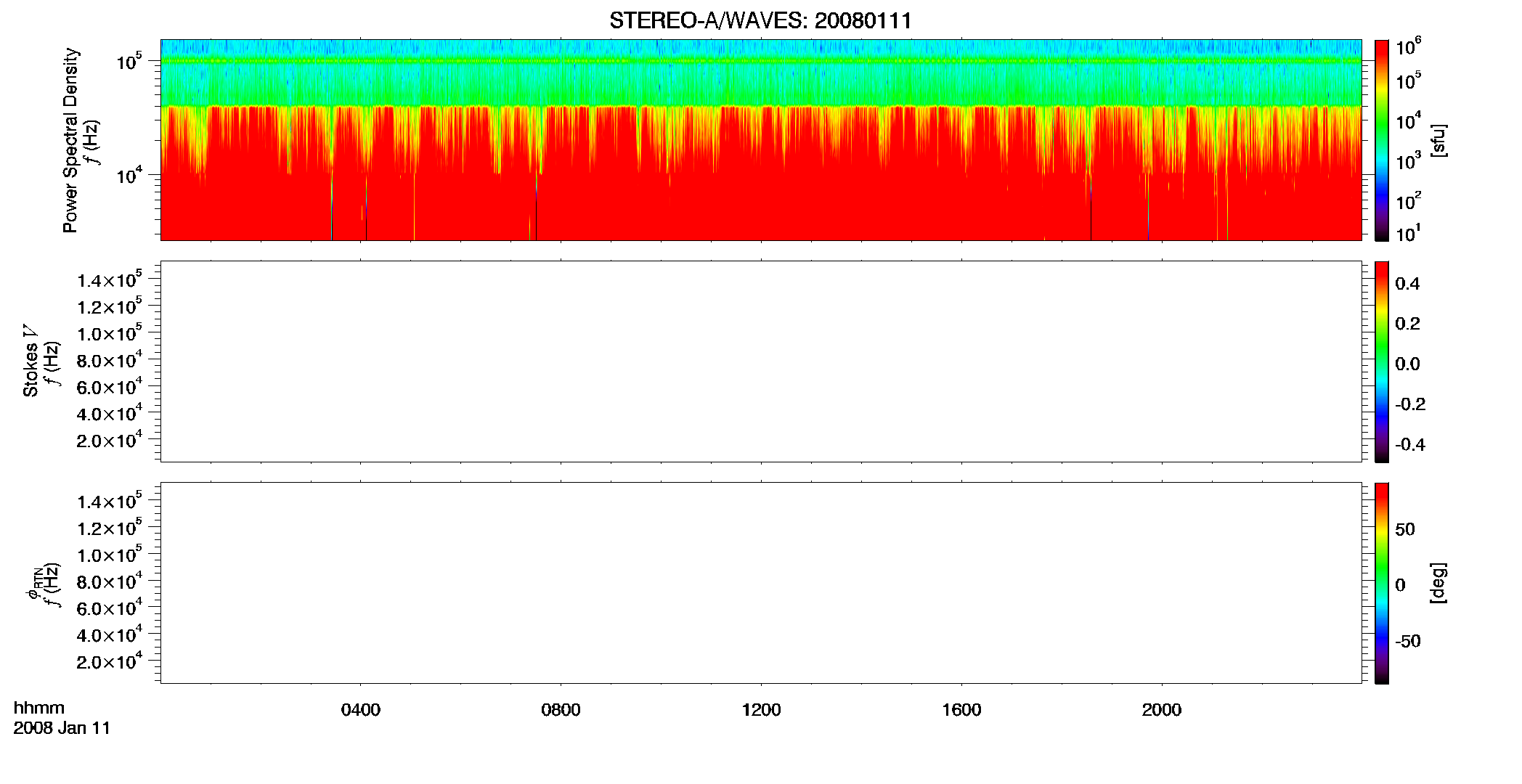Click the [sfu] colorbar unit label

[1438, 140]
